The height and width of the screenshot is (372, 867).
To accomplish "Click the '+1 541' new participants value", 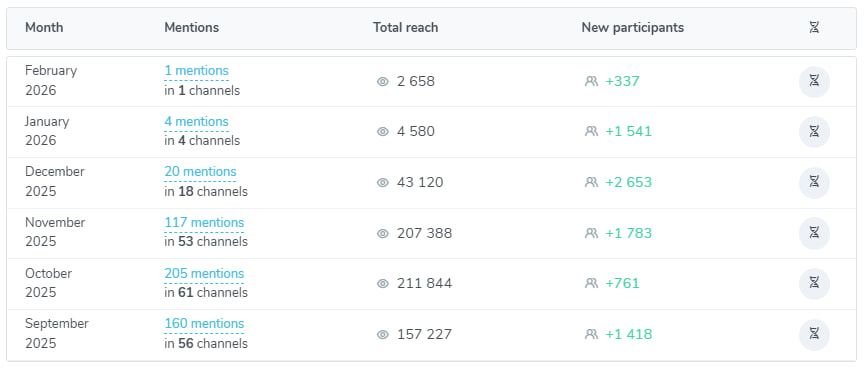I will pyautogui.click(x=629, y=132).
